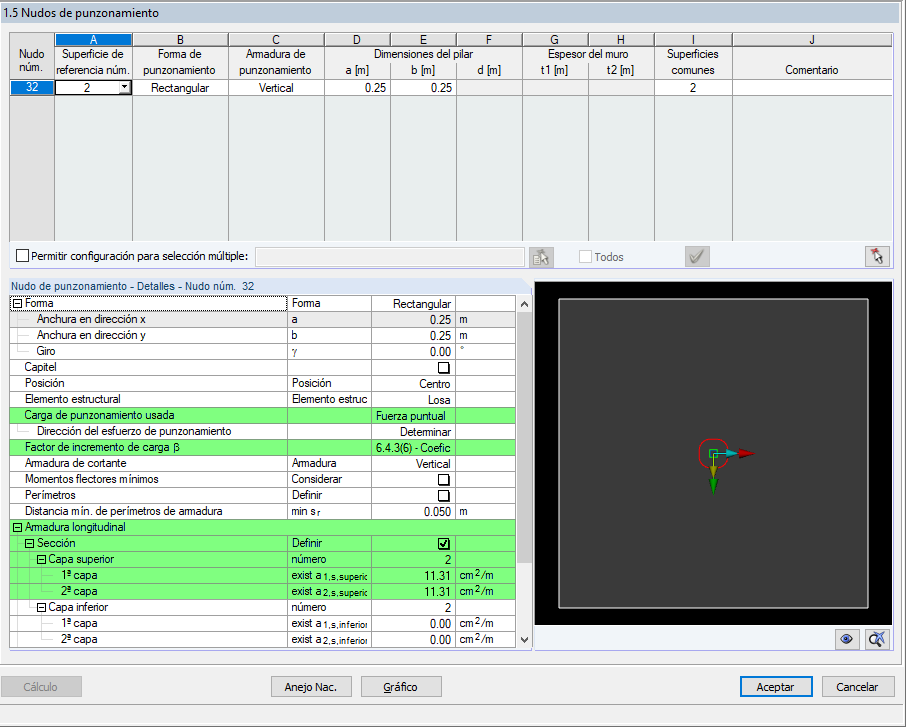Check the Todos checkbox

585,257
